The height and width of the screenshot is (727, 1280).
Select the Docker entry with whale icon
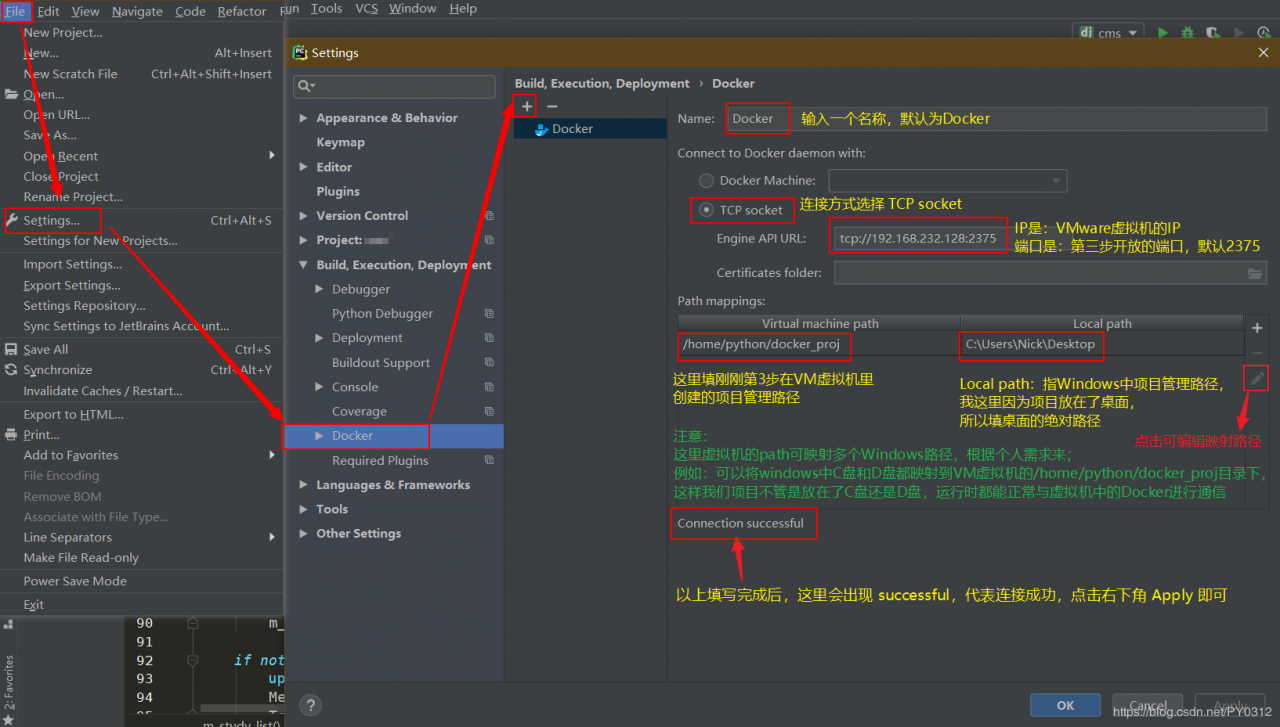[x=590, y=129]
